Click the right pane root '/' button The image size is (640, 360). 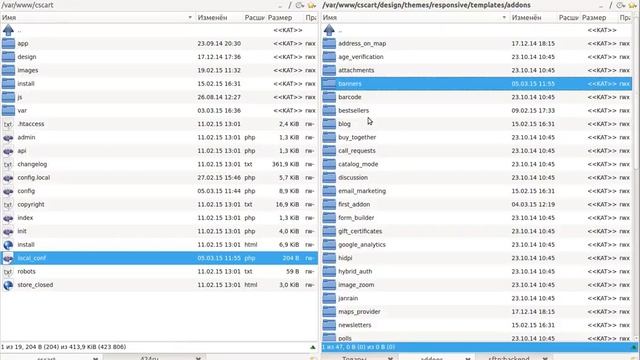tap(611, 5)
